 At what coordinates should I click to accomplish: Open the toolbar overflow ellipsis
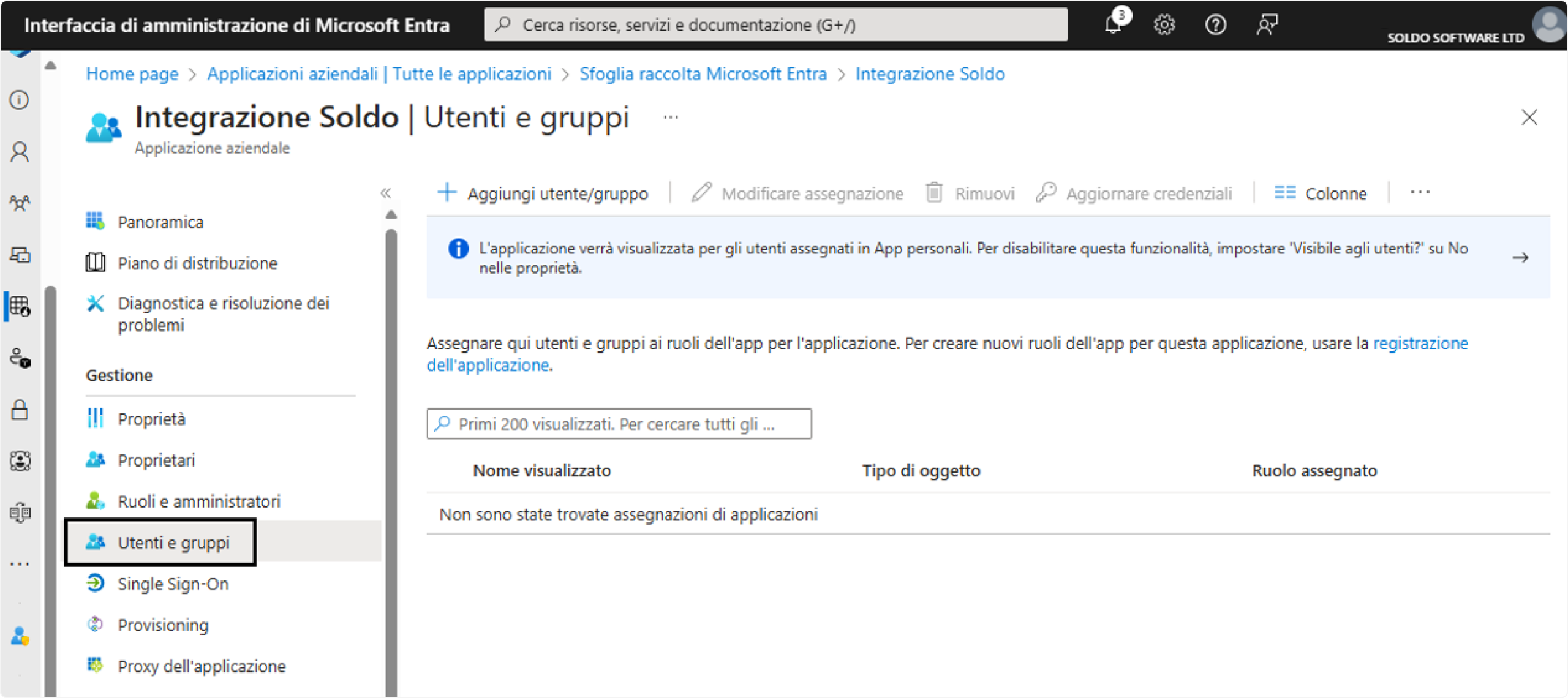[x=1420, y=192]
